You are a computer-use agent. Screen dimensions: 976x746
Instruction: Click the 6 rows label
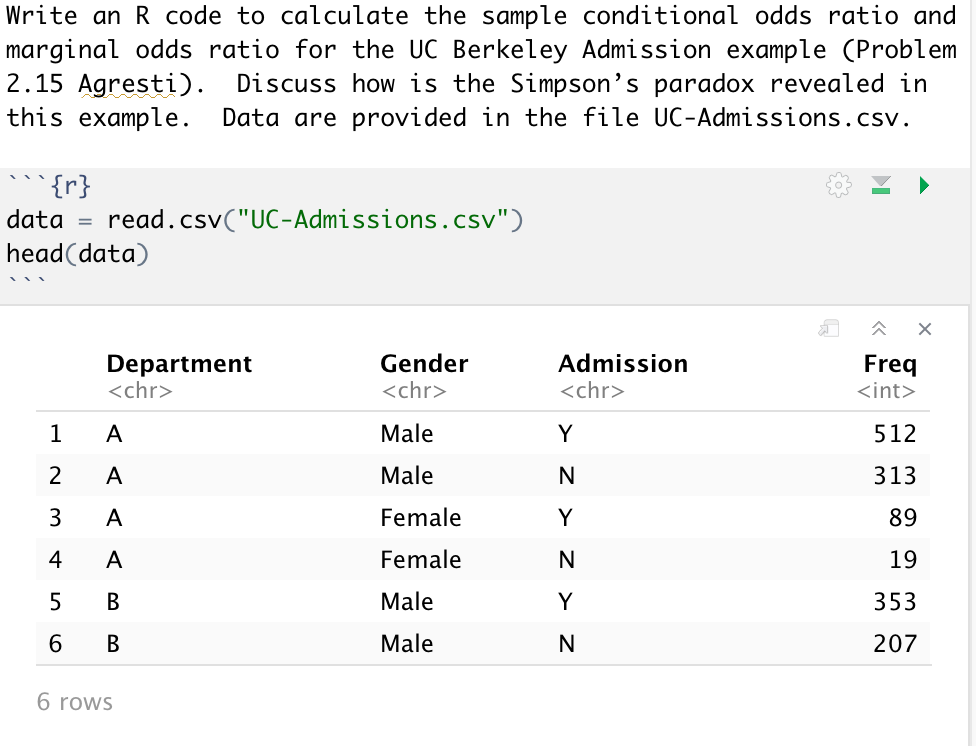(75, 702)
